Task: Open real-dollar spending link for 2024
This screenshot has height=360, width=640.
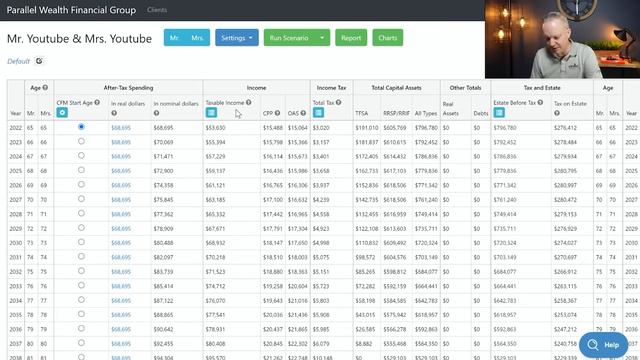Action: coord(121,156)
